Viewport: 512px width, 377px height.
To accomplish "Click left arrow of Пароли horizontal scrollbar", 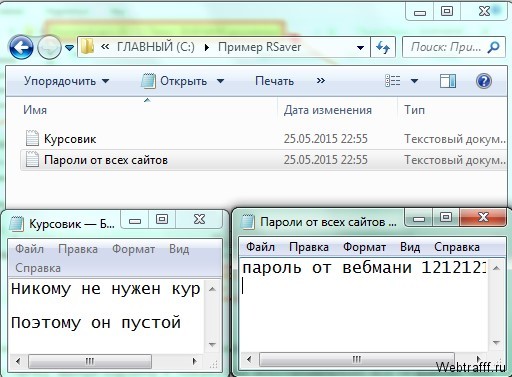I will click(249, 359).
